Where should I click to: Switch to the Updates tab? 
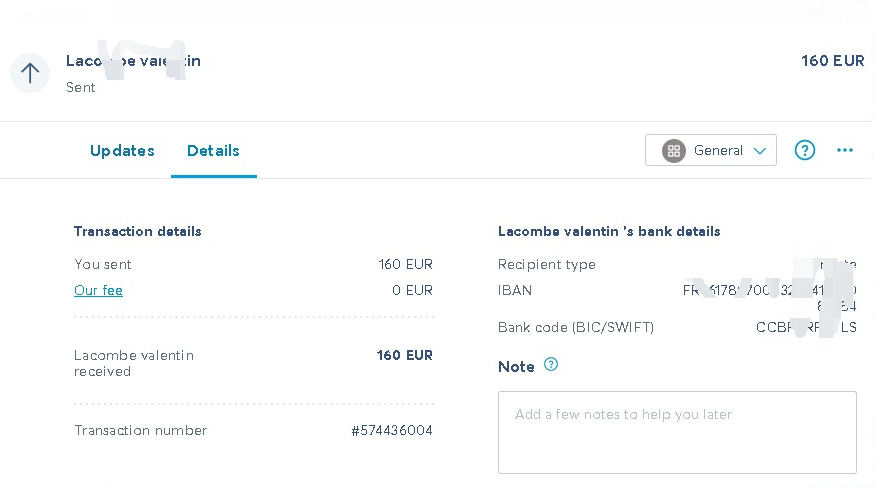pyautogui.click(x=122, y=151)
